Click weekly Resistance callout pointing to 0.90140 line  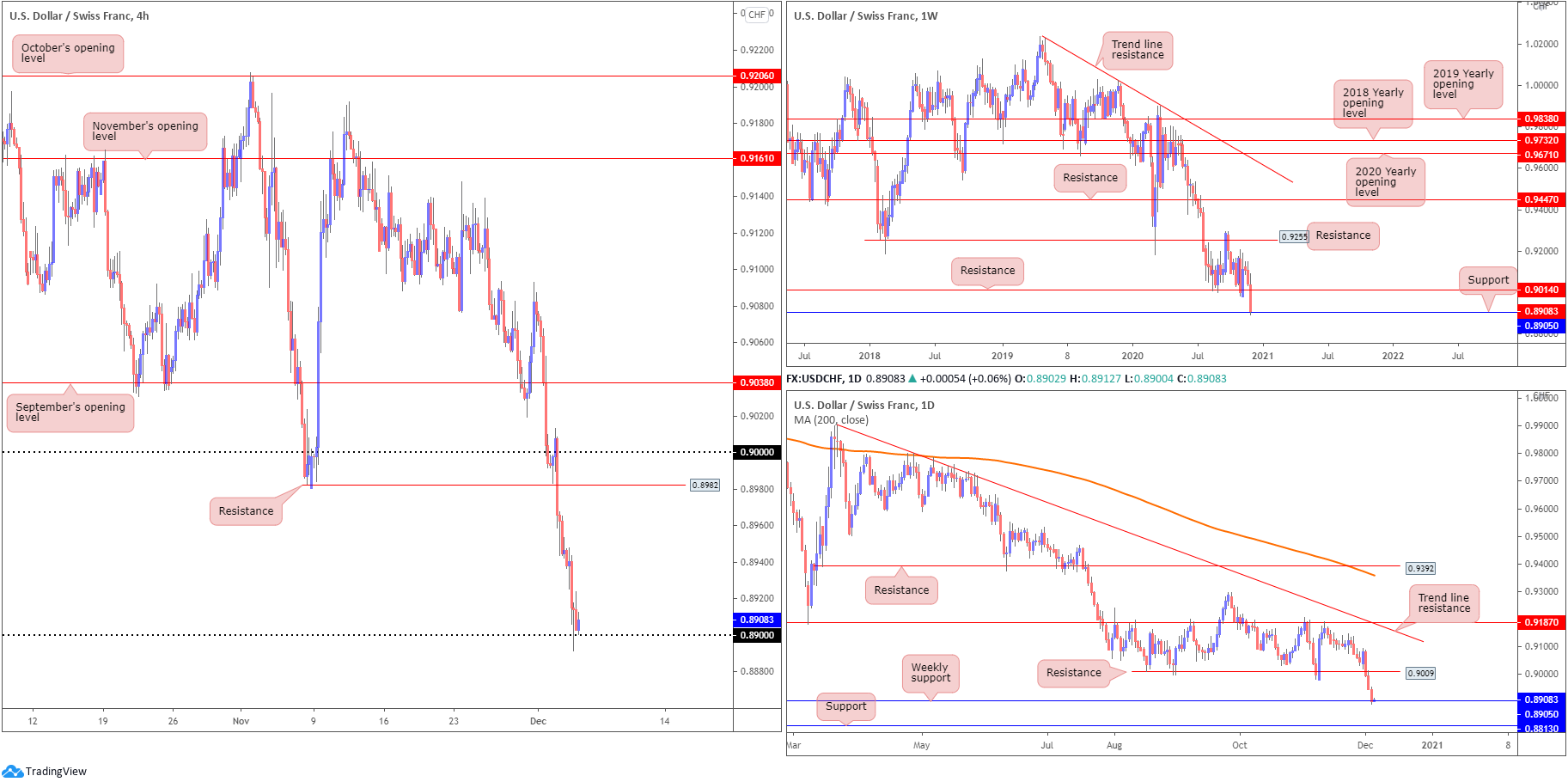coord(987,271)
